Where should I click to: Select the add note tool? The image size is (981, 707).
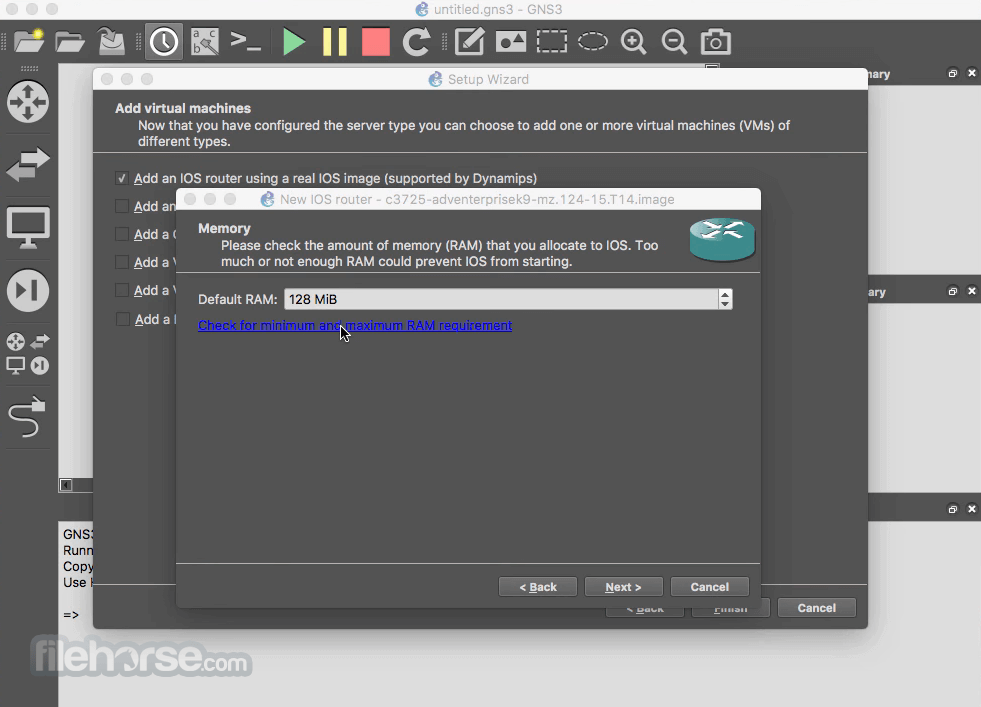tap(469, 42)
